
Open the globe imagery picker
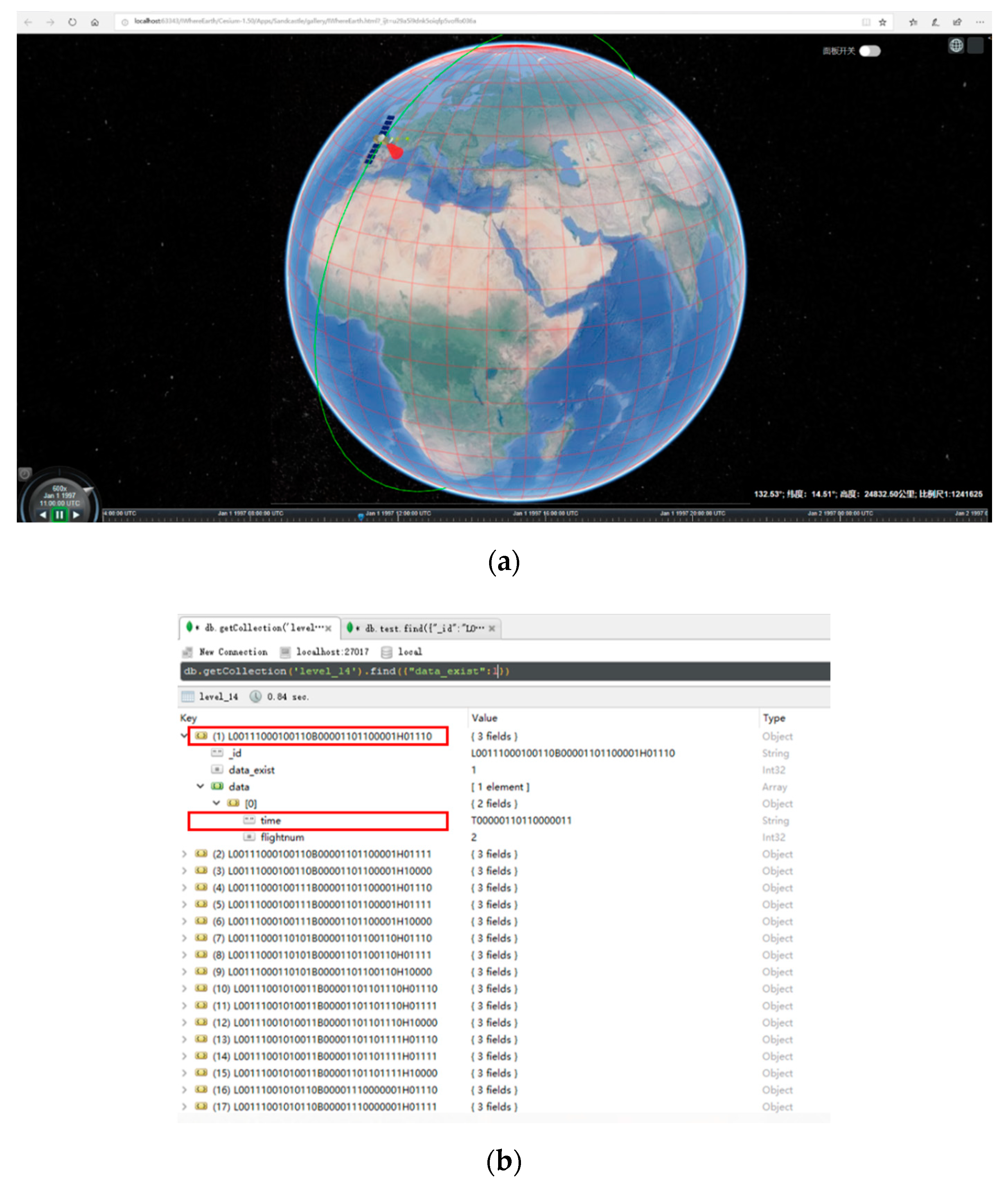(x=956, y=45)
